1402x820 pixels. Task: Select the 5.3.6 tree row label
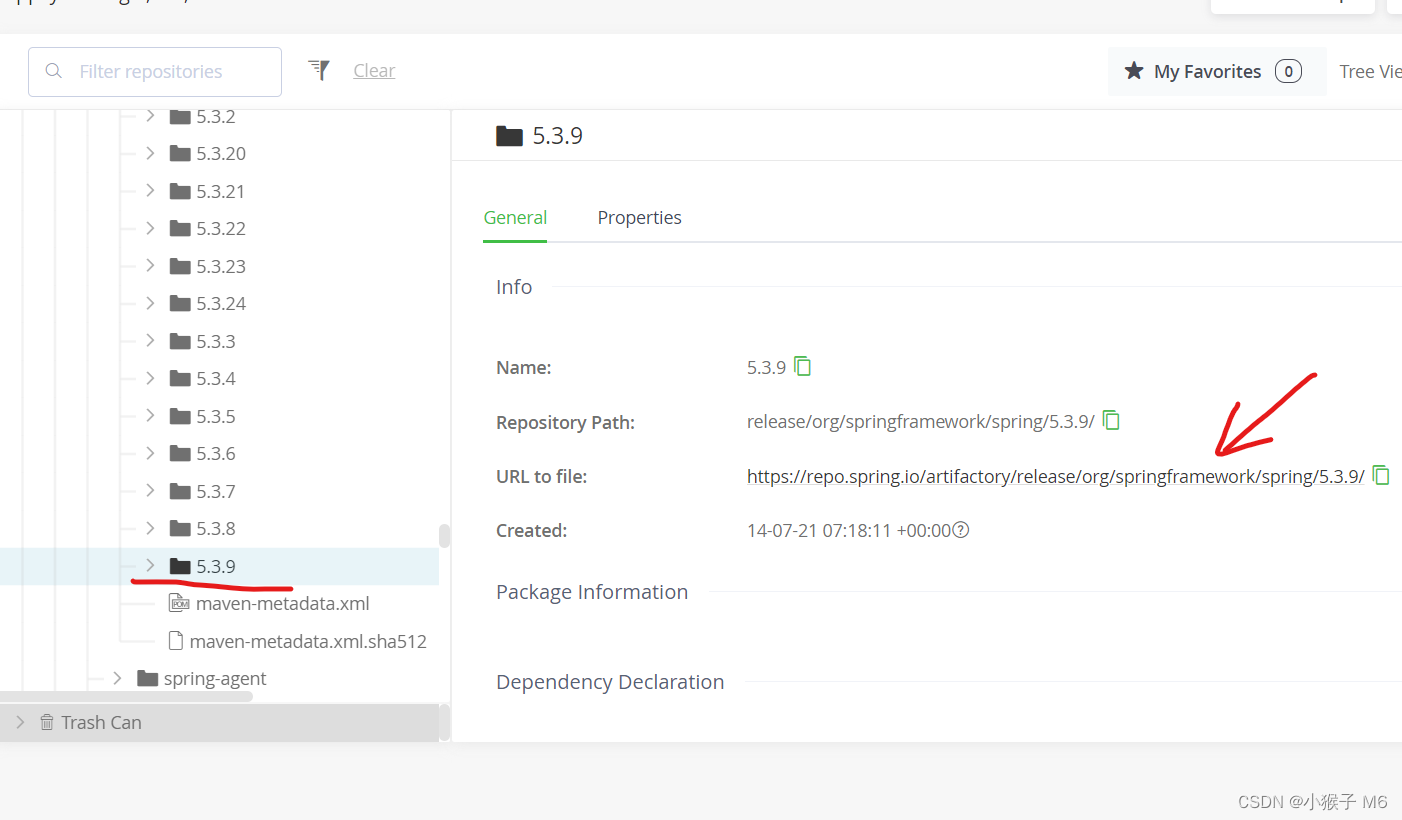216,453
